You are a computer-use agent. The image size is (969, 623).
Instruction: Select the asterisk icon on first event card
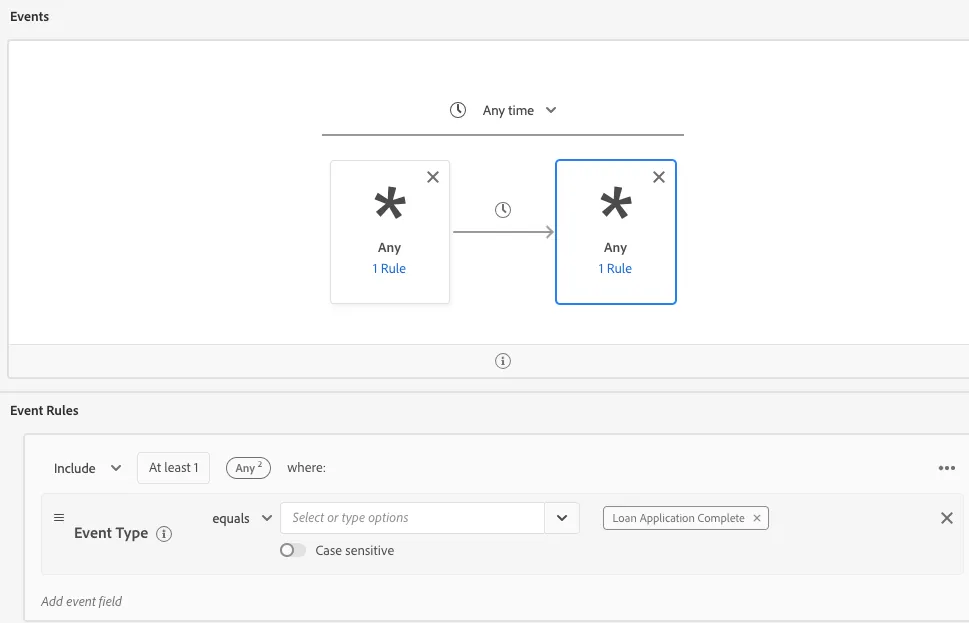point(390,203)
